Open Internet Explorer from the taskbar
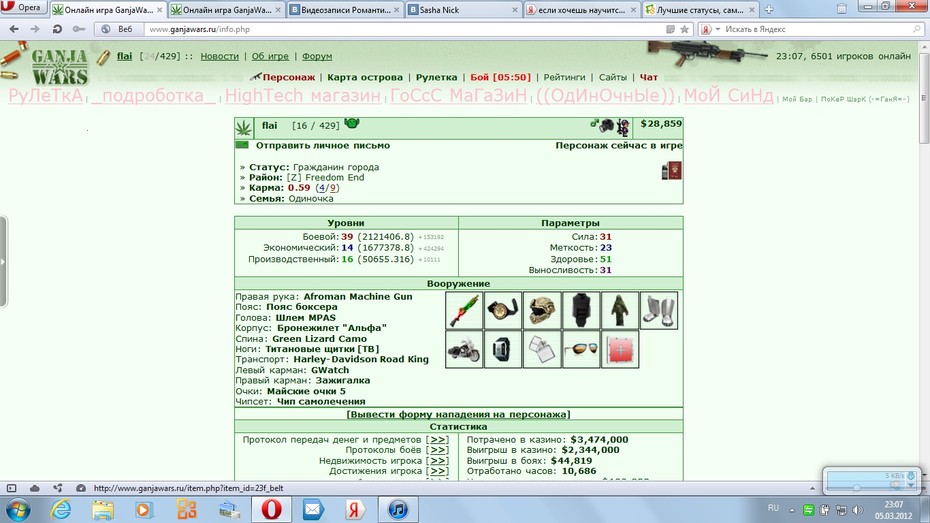The width and height of the screenshot is (930, 523). (x=60, y=509)
